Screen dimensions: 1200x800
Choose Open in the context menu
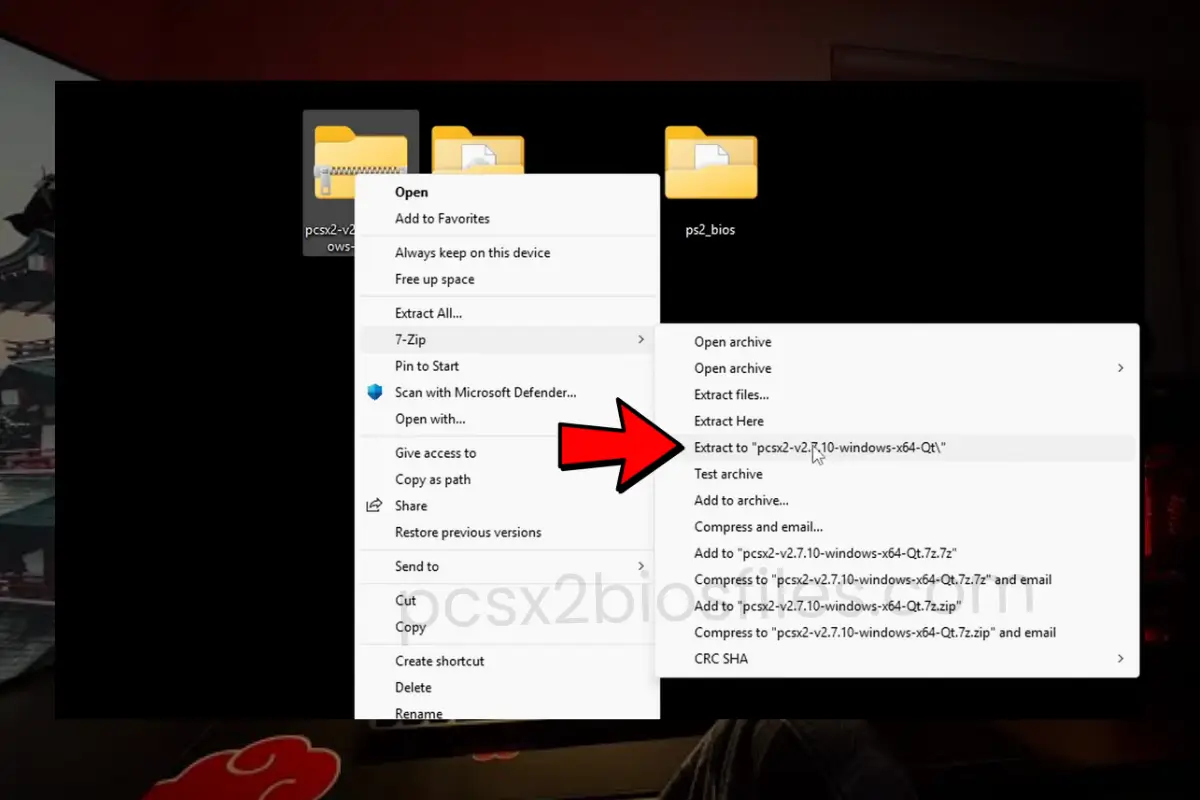pos(411,192)
